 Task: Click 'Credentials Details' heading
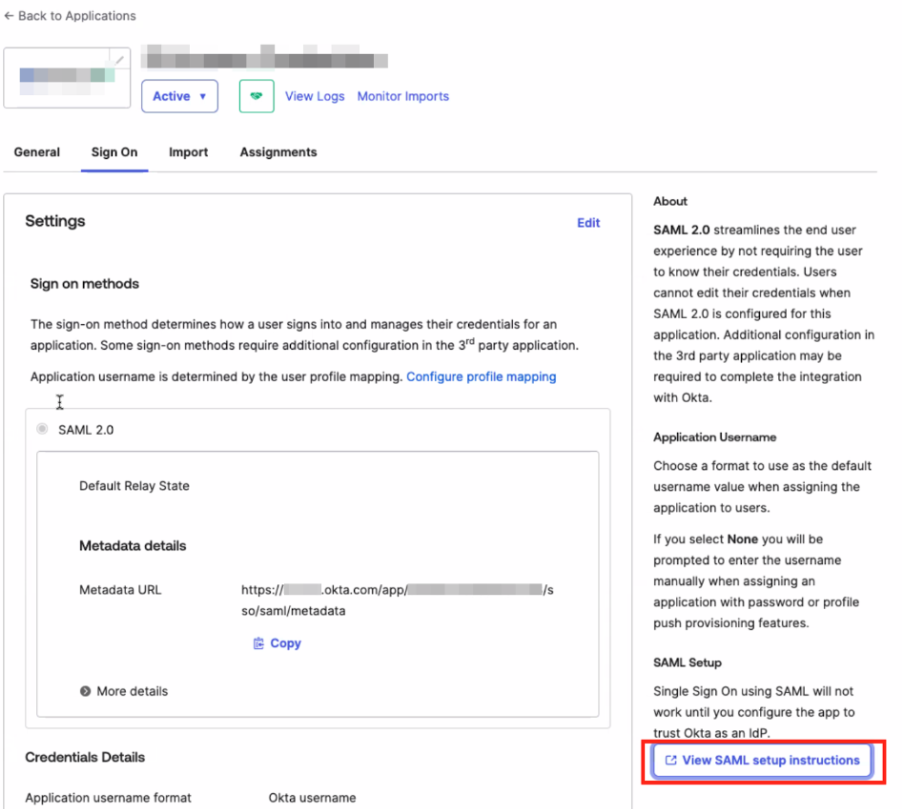pyautogui.click(x=85, y=757)
